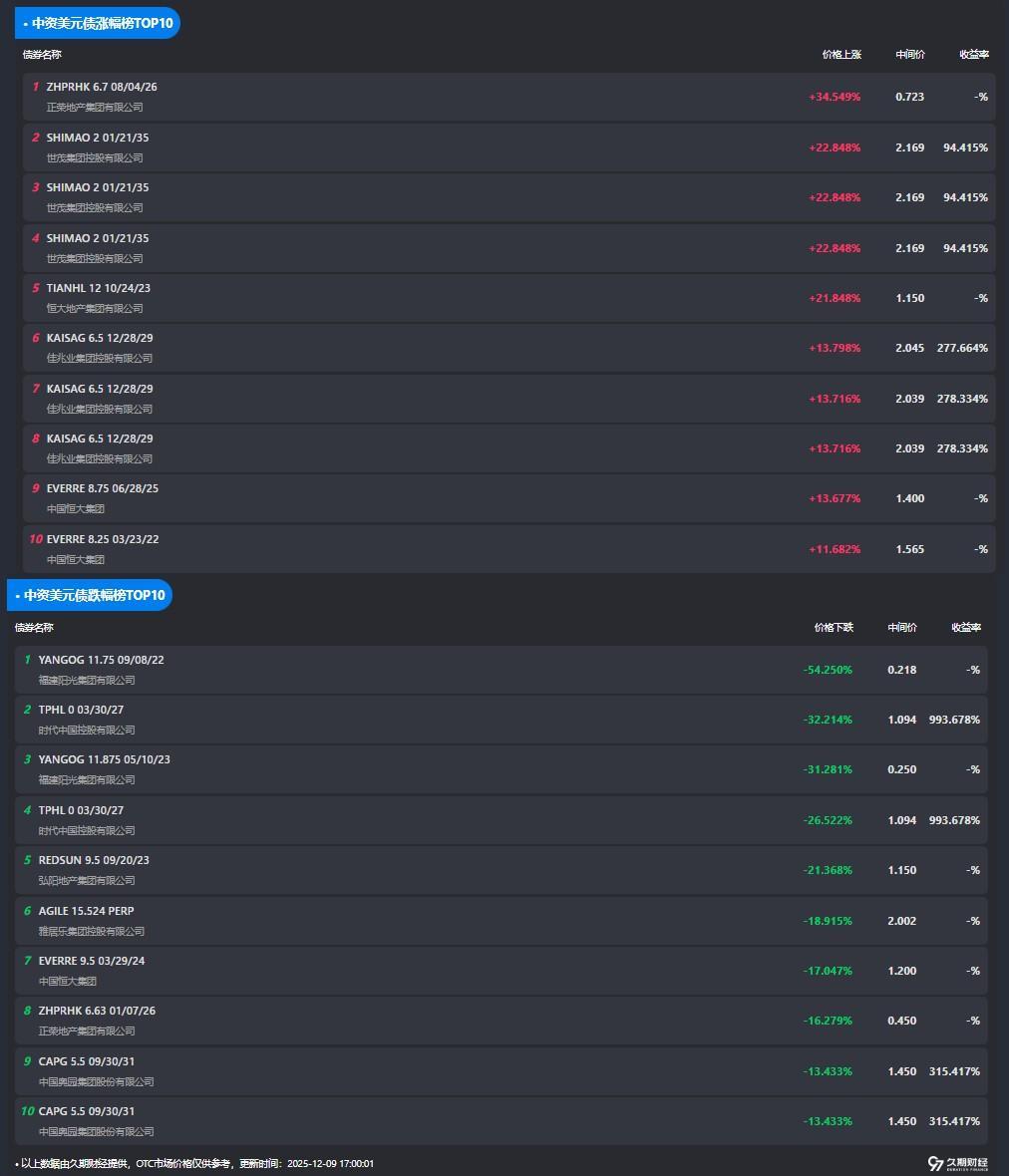
Task: Click the -54.250% price drop value
Action: pos(828,670)
